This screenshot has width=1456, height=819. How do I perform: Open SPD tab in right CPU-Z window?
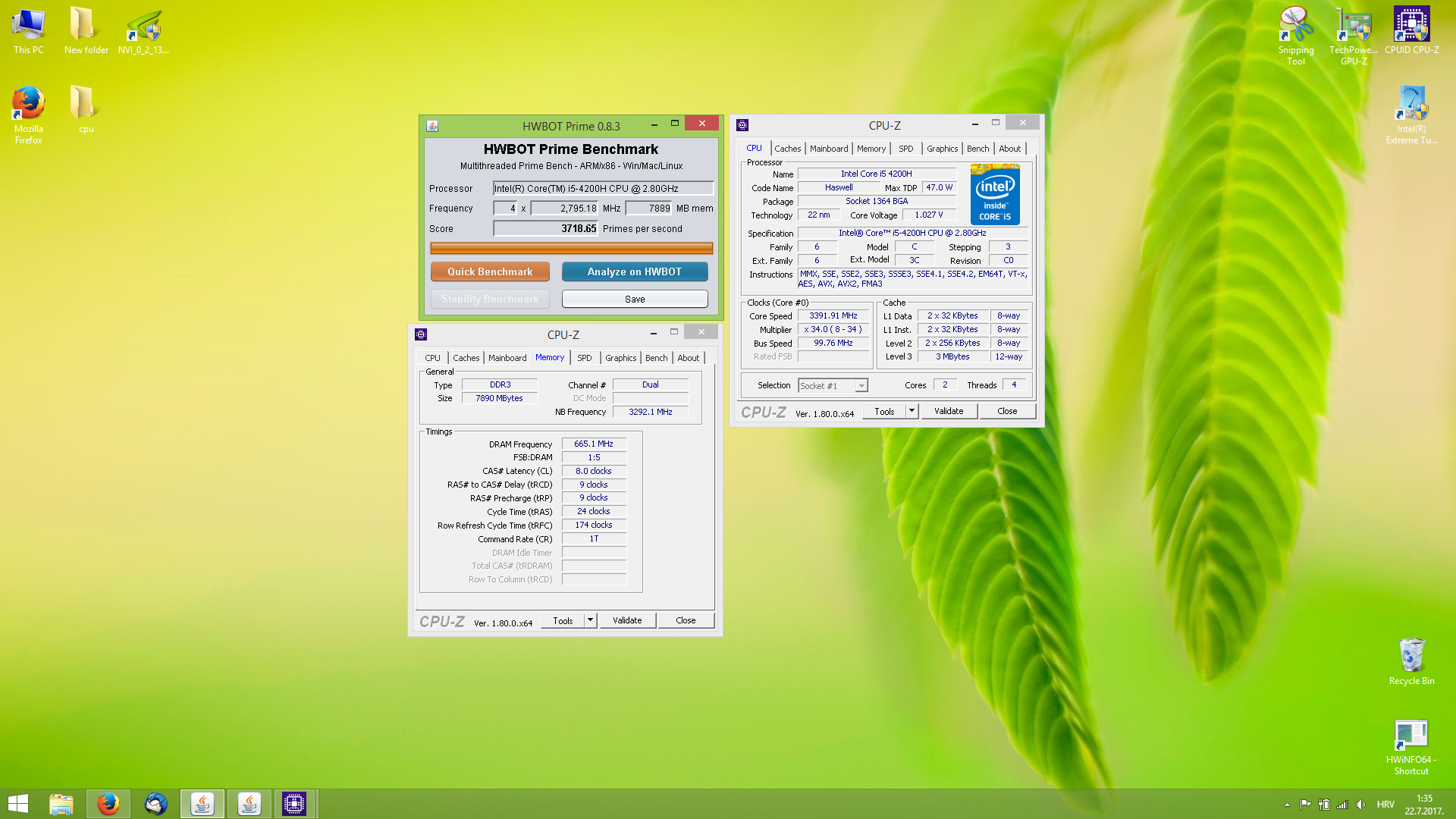pos(906,149)
